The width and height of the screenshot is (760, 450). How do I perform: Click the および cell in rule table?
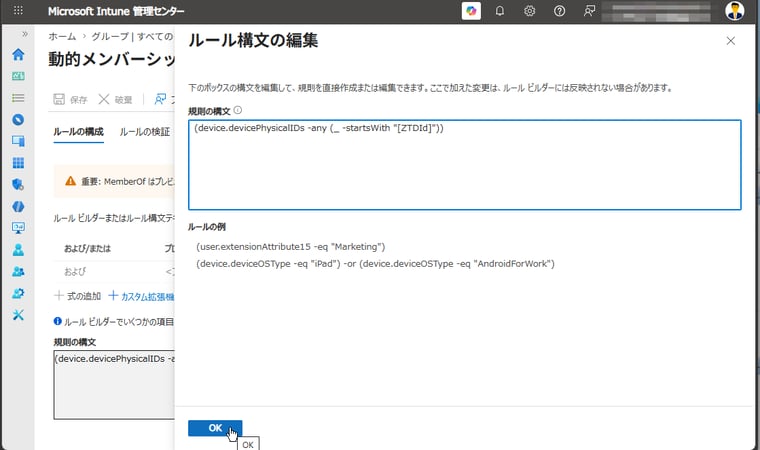tap(75, 272)
